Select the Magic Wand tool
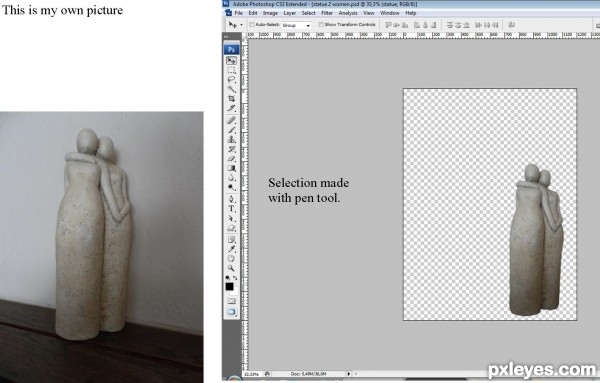 point(232,89)
